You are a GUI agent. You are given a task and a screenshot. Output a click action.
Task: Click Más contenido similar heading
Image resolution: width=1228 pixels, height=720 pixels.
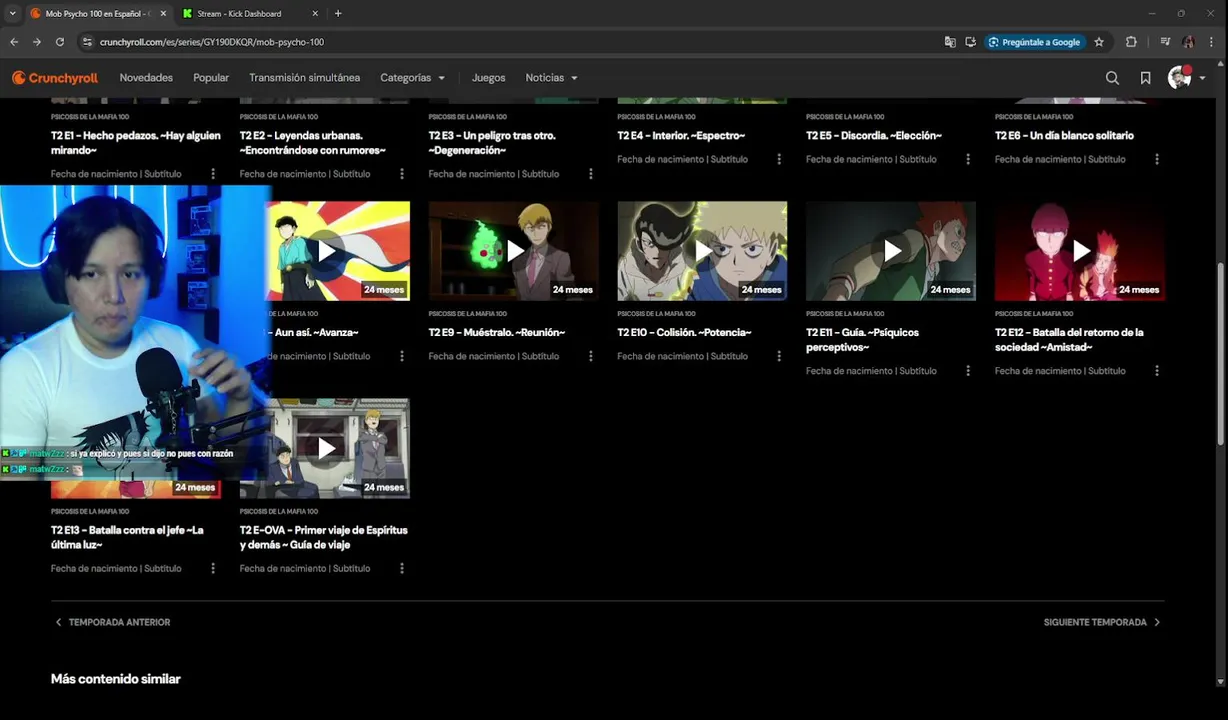click(116, 679)
